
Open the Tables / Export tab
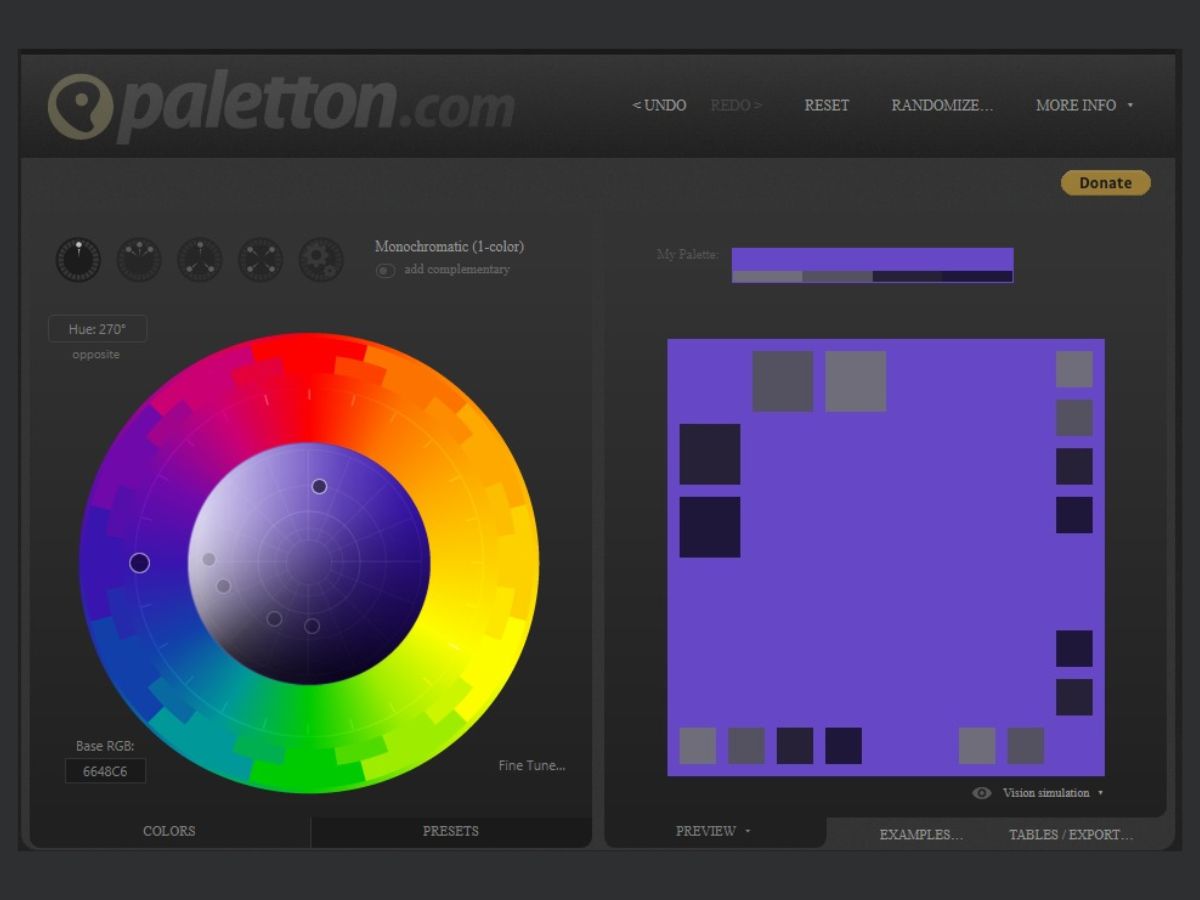coord(1070,834)
